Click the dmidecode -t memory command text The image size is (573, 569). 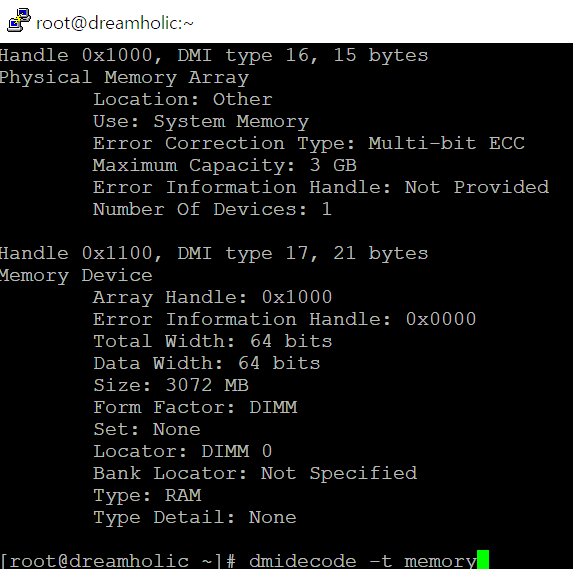[363, 561]
